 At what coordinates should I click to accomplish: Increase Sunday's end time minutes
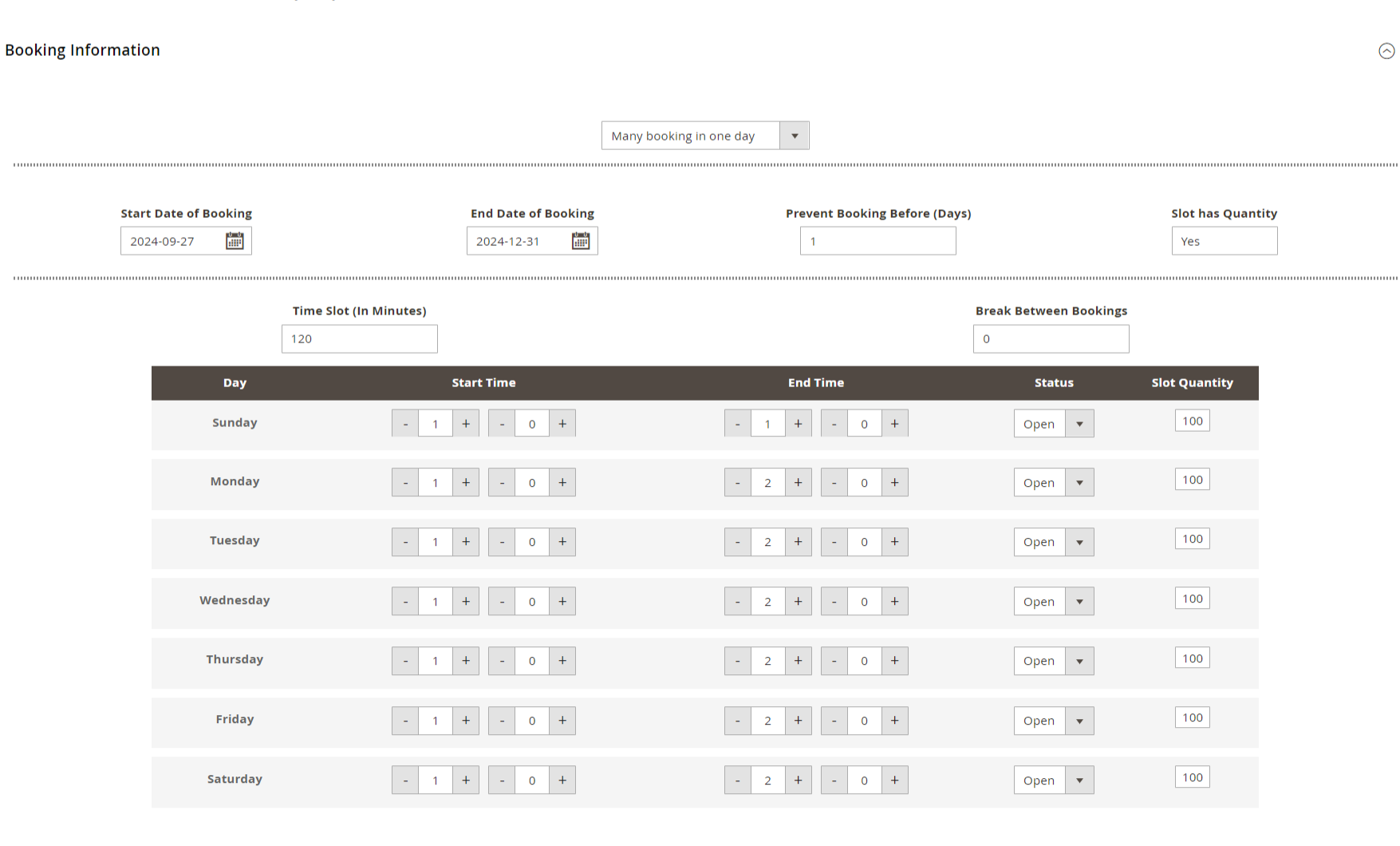(895, 424)
